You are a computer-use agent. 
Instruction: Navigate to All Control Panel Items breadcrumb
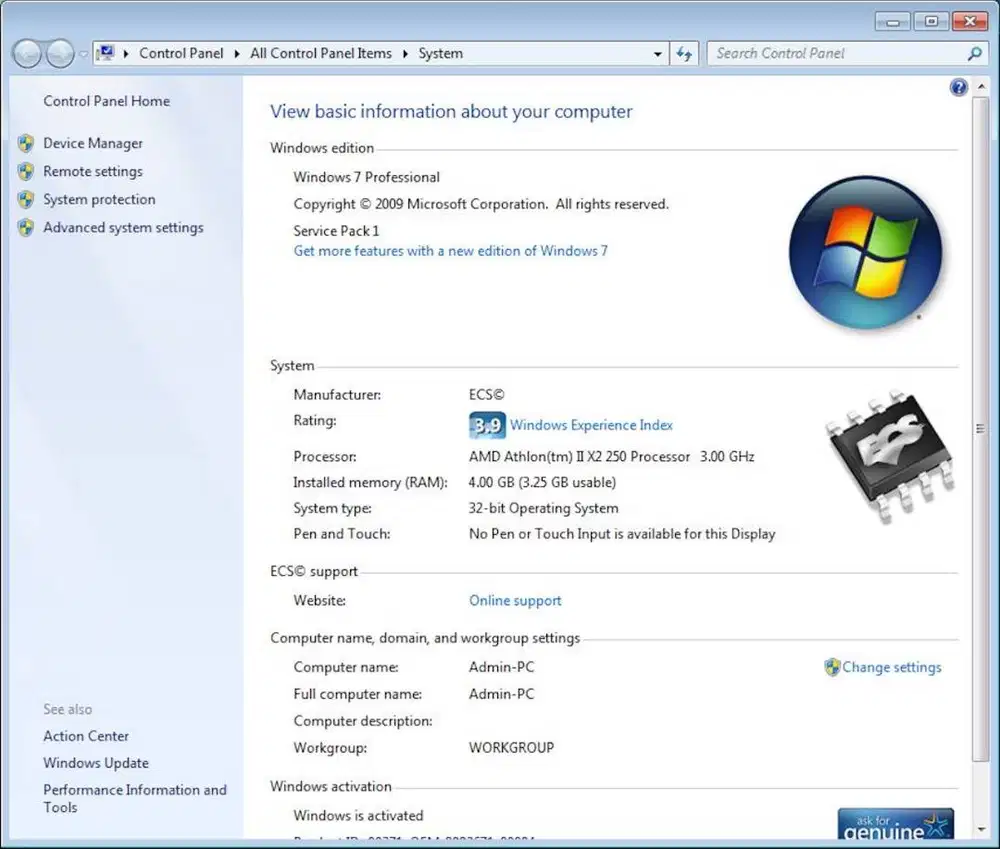click(320, 53)
